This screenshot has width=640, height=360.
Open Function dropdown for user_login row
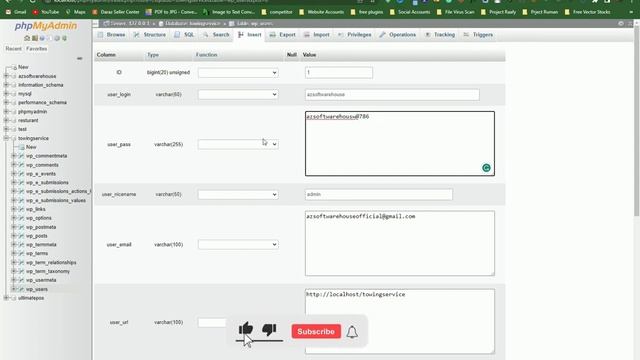pyautogui.click(x=238, y=94)
